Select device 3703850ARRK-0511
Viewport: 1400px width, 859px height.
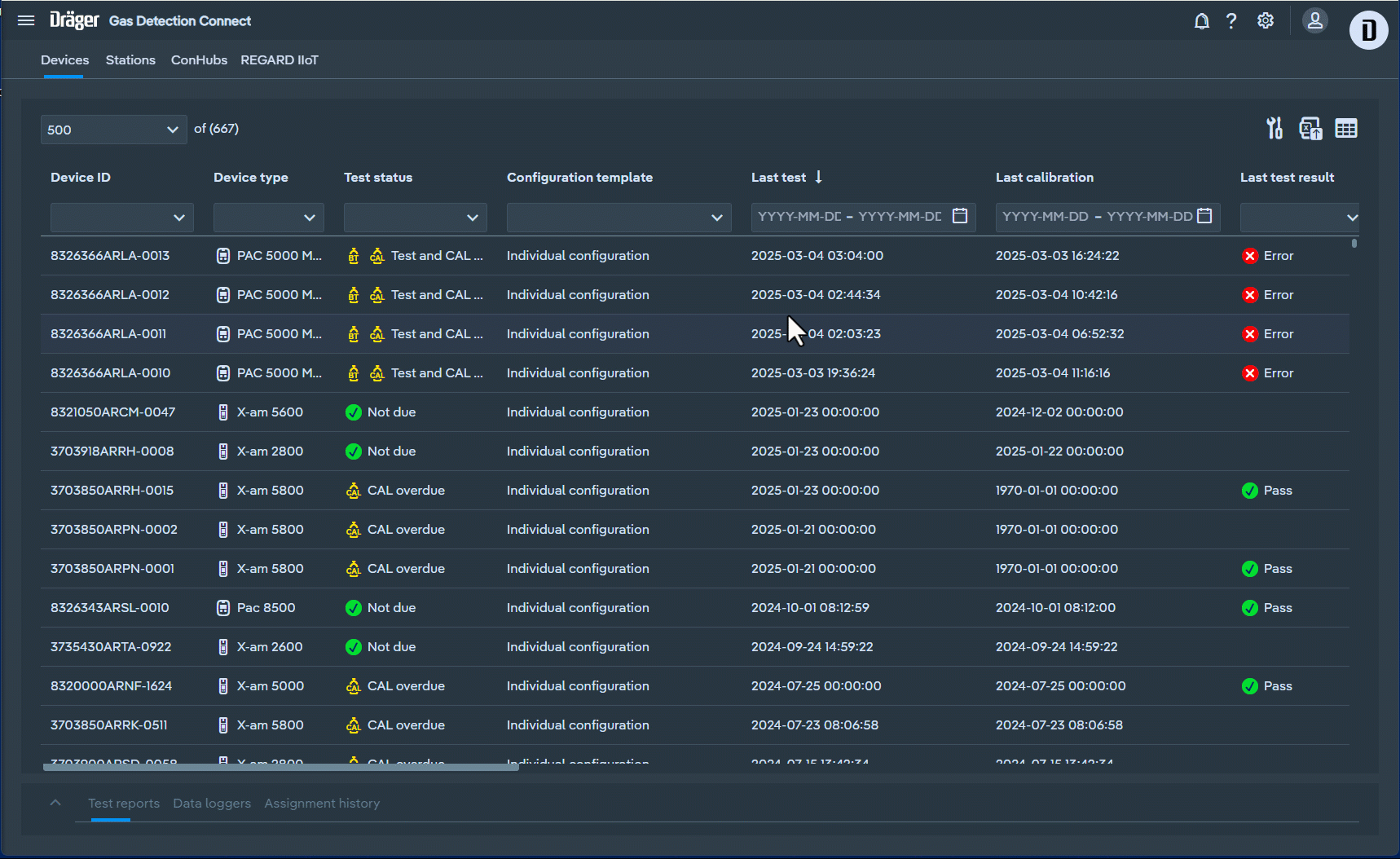pyautogui.click(x=109, y=725)
